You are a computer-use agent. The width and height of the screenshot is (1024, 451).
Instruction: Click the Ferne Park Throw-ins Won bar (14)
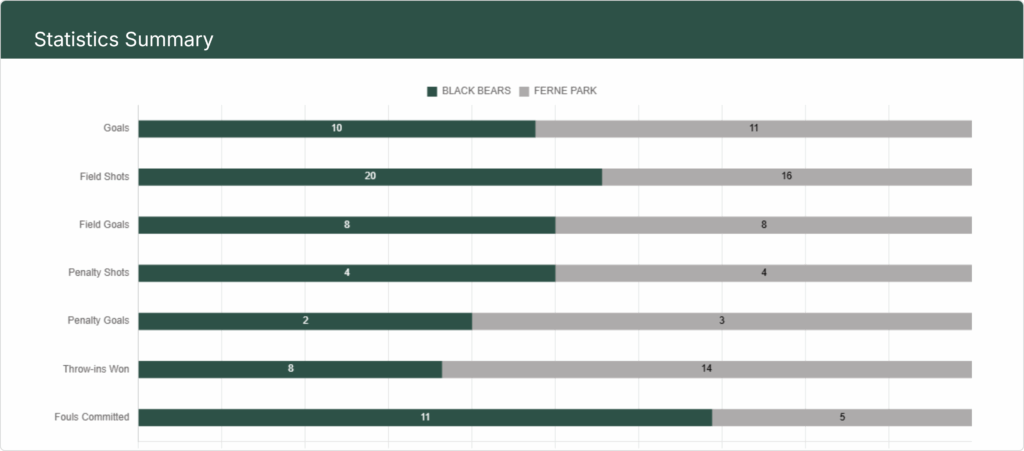707,369
